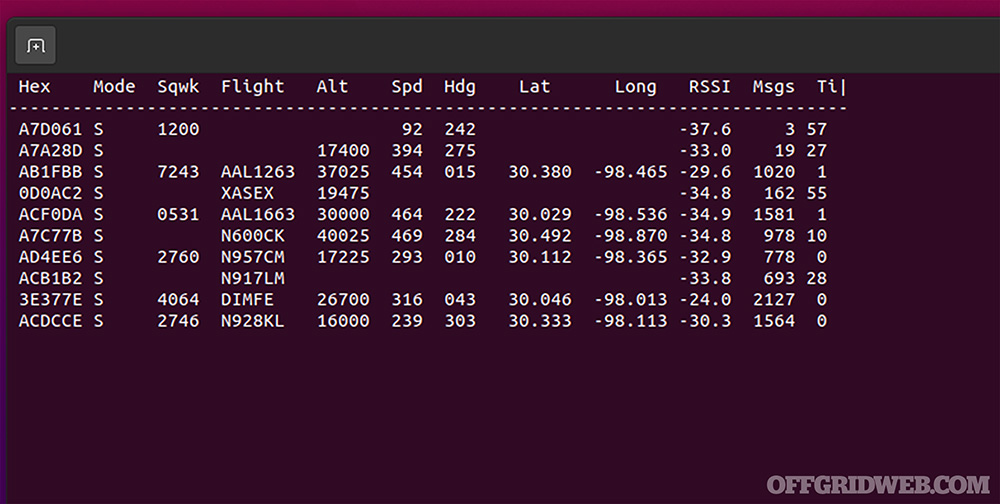Viewport: 1000px width, 504px height.
Task: Click the N917LM flight callsign
Action: 252,279
